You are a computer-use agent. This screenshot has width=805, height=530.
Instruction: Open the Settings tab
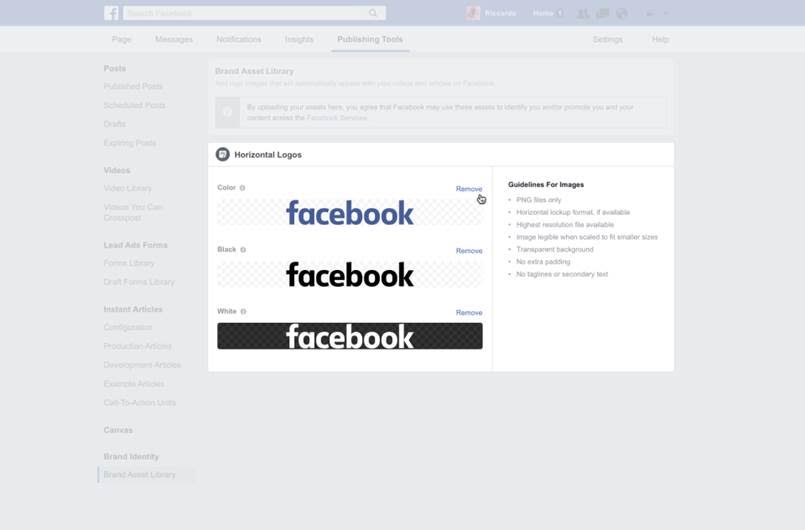(x=607, y=40)
